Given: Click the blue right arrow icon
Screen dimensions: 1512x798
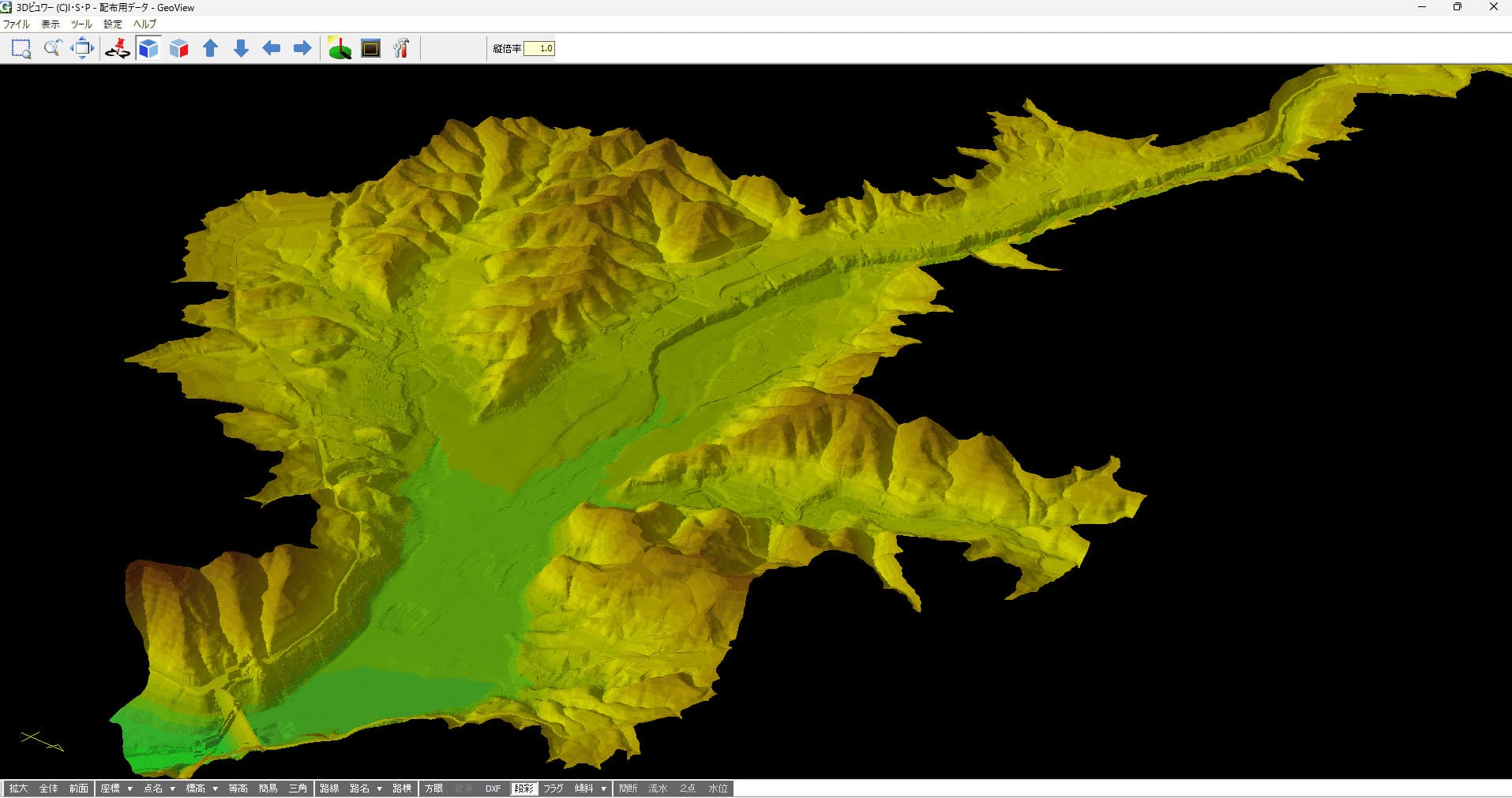Looking at the screenshot, I should pos(302,49).
